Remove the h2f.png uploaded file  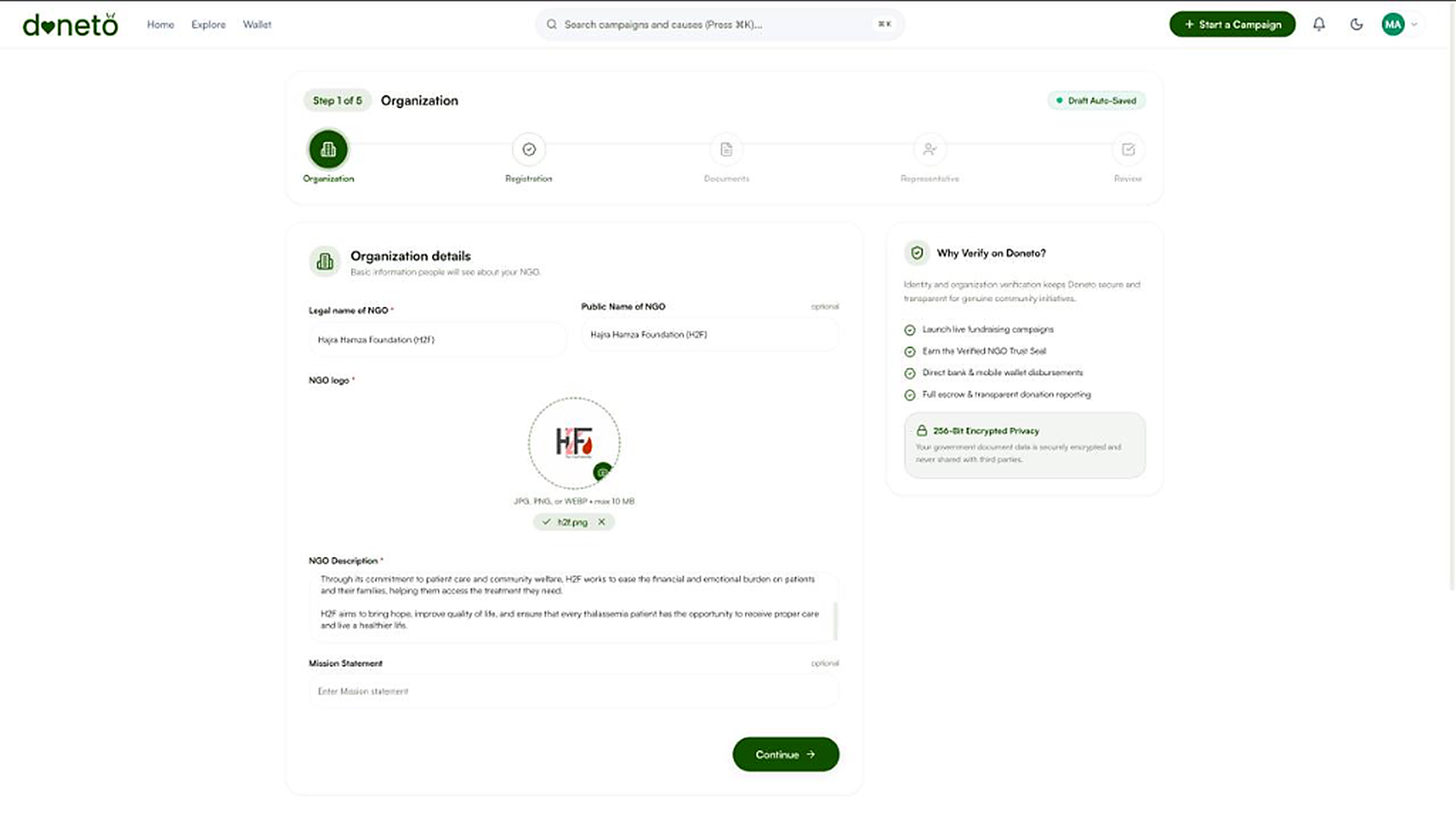pos(601,522)
